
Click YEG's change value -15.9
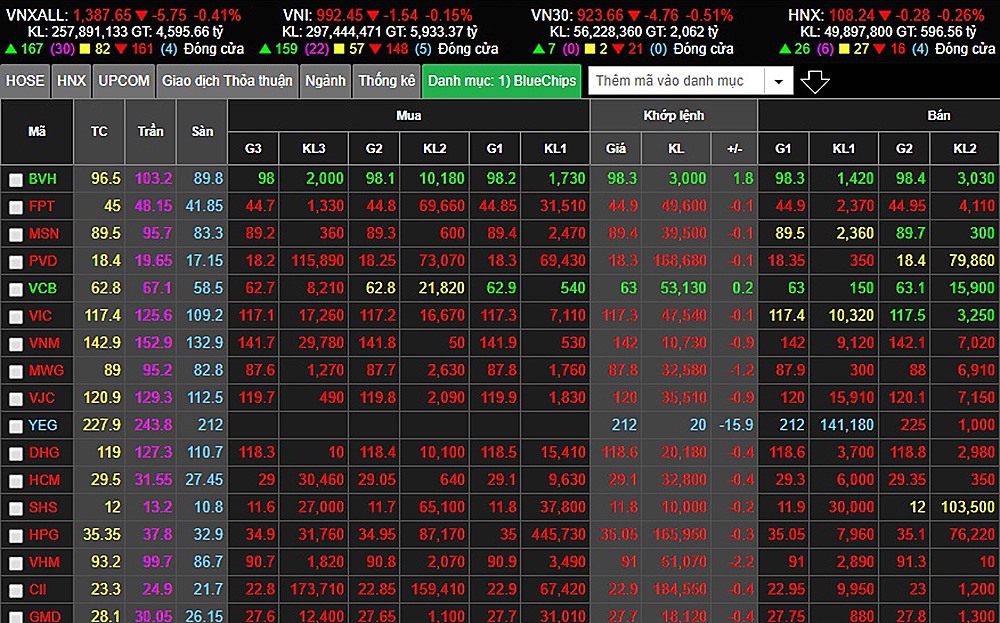click(736, 425)
